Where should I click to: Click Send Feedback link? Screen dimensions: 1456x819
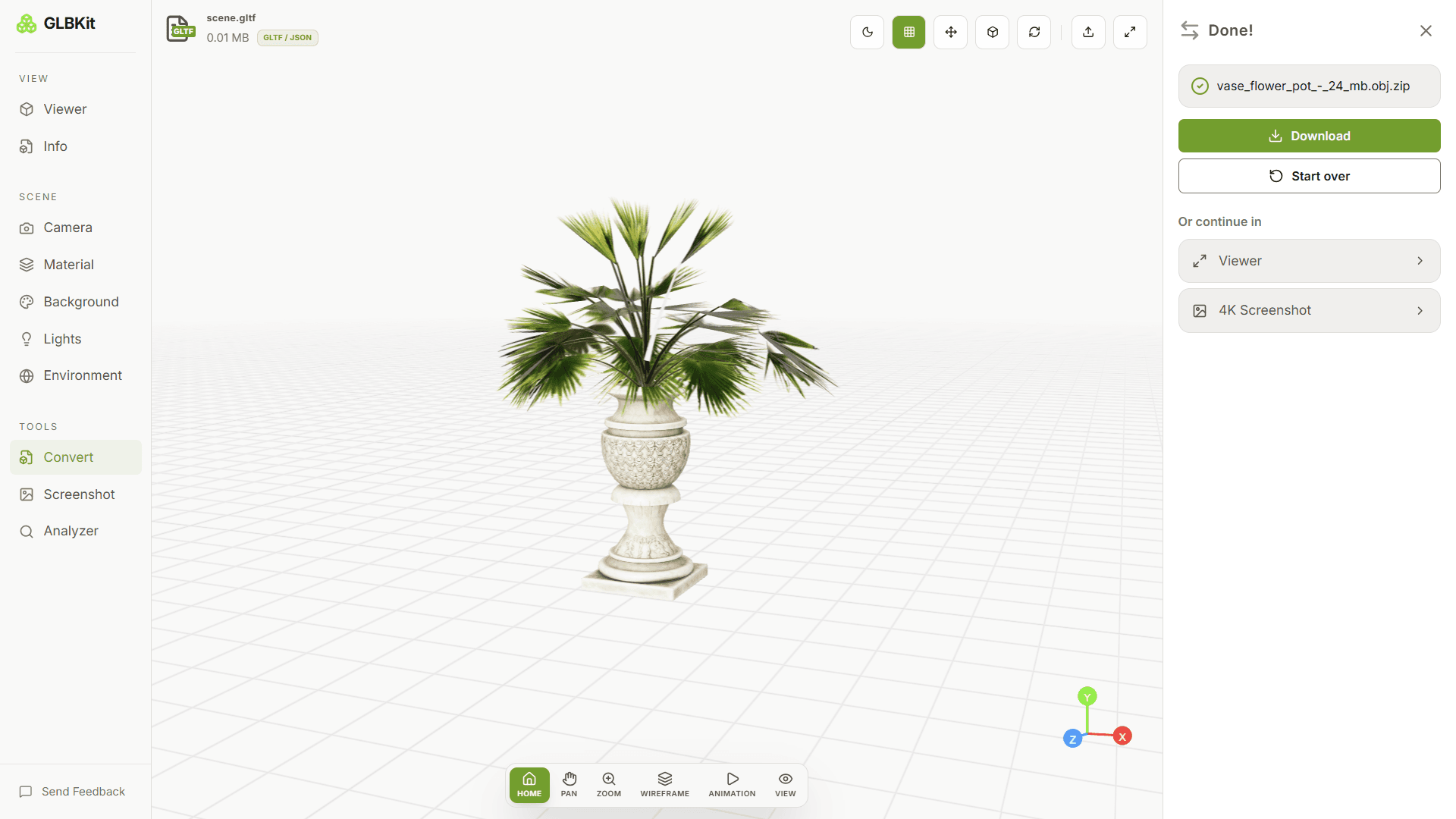point(72,792)
